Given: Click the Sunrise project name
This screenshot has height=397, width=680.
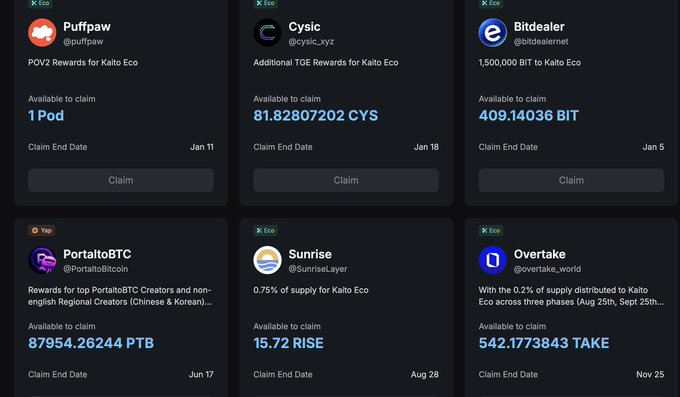Looking at the screenshot, I should click(310, 254).
